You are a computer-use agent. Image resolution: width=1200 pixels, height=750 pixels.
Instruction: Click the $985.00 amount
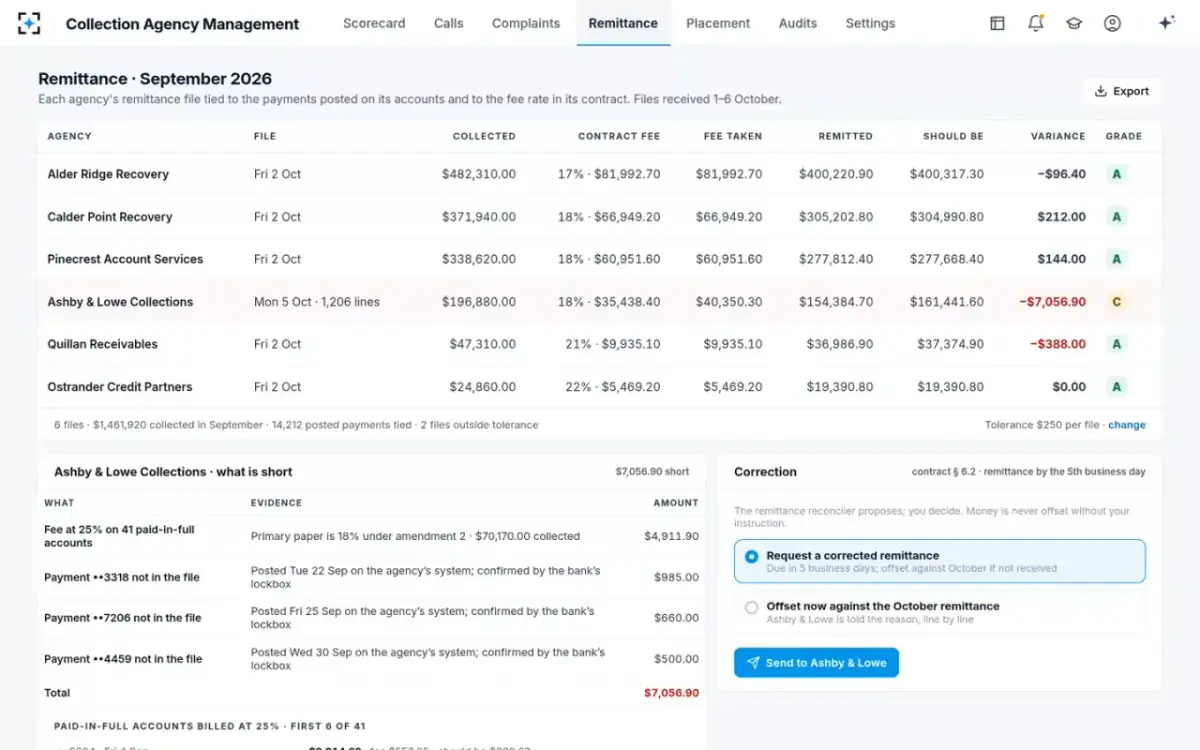(x=677, y=577)
